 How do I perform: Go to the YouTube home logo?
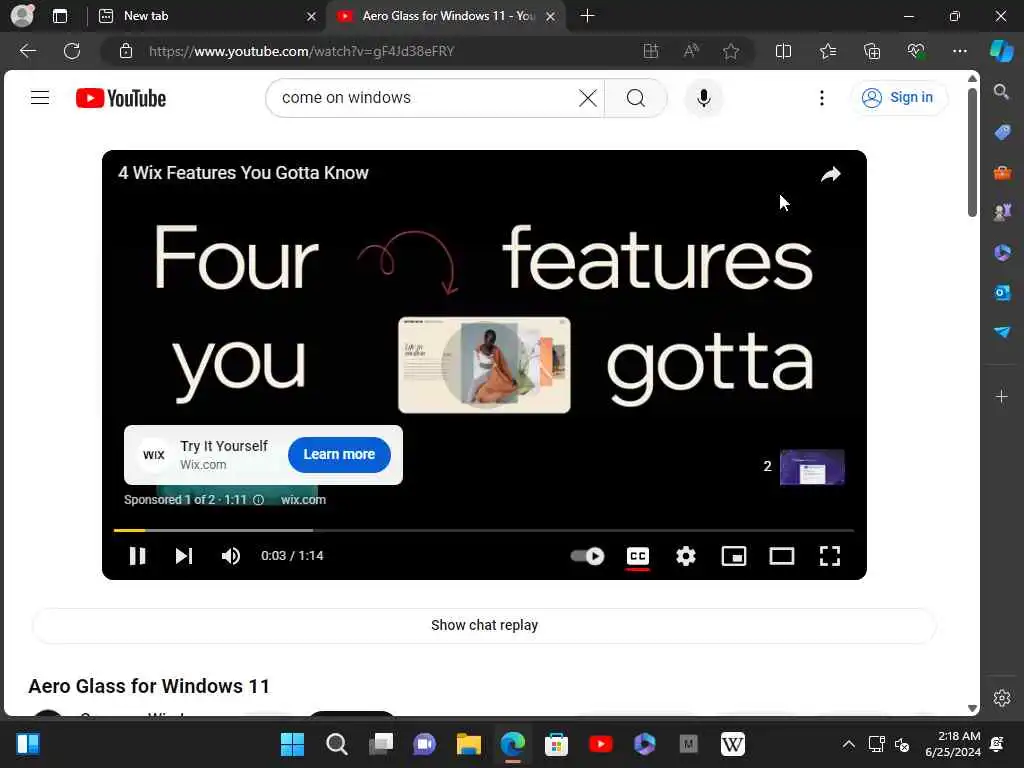121,98
